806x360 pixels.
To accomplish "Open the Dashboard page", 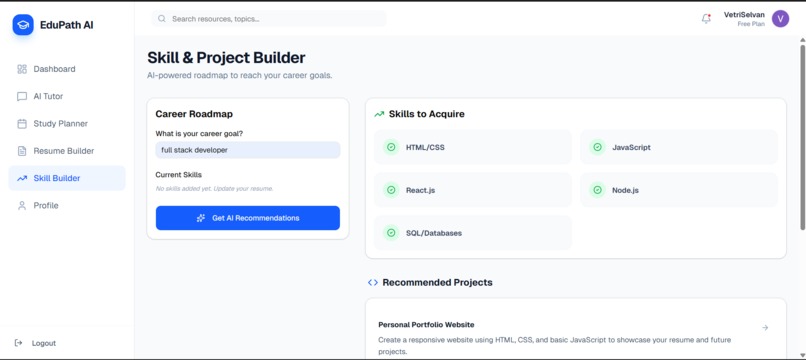I will (x=67, y=69).
